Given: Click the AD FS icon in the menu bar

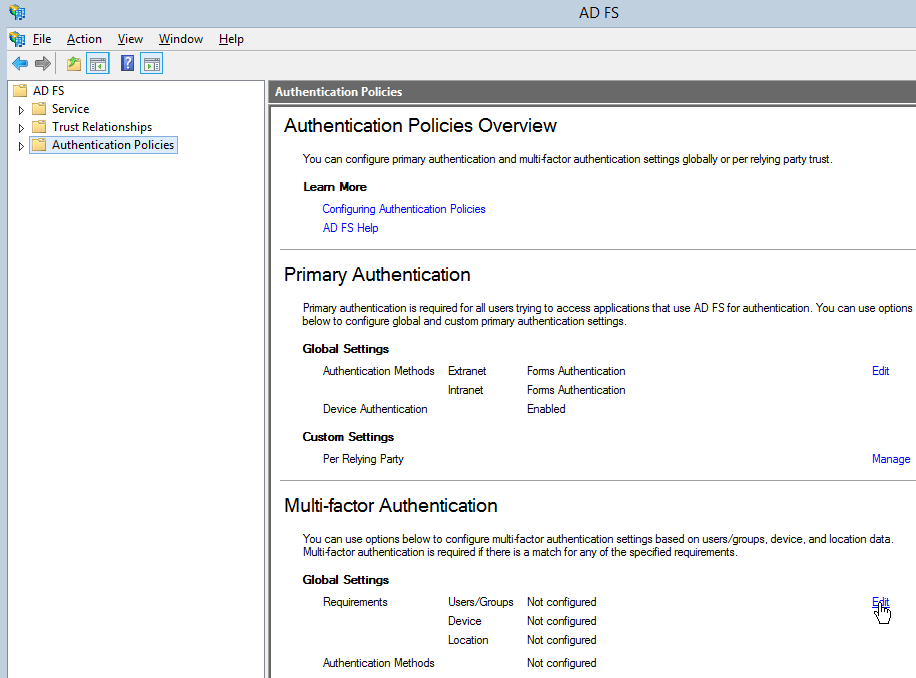Looking at the screenshot, I should [17, 39].
